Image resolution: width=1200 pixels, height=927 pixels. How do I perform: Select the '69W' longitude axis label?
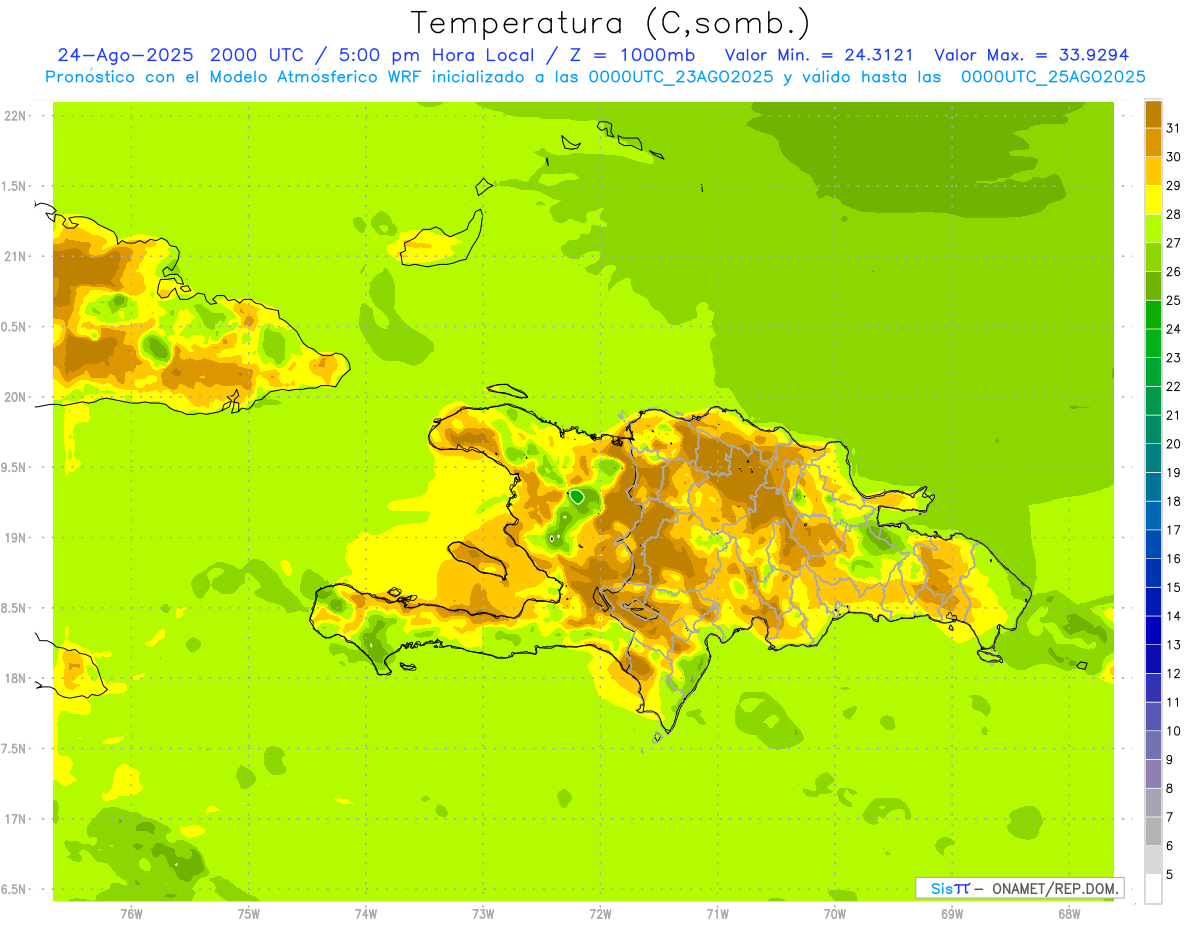[x=952, y=914]
